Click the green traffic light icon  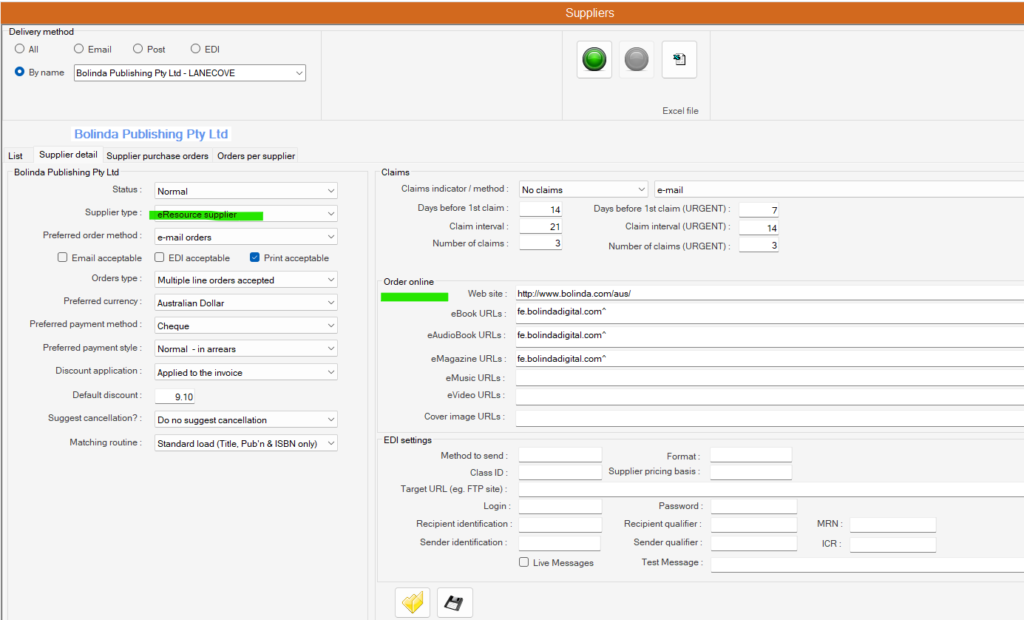pyautogui.click(x=593, y=59)
